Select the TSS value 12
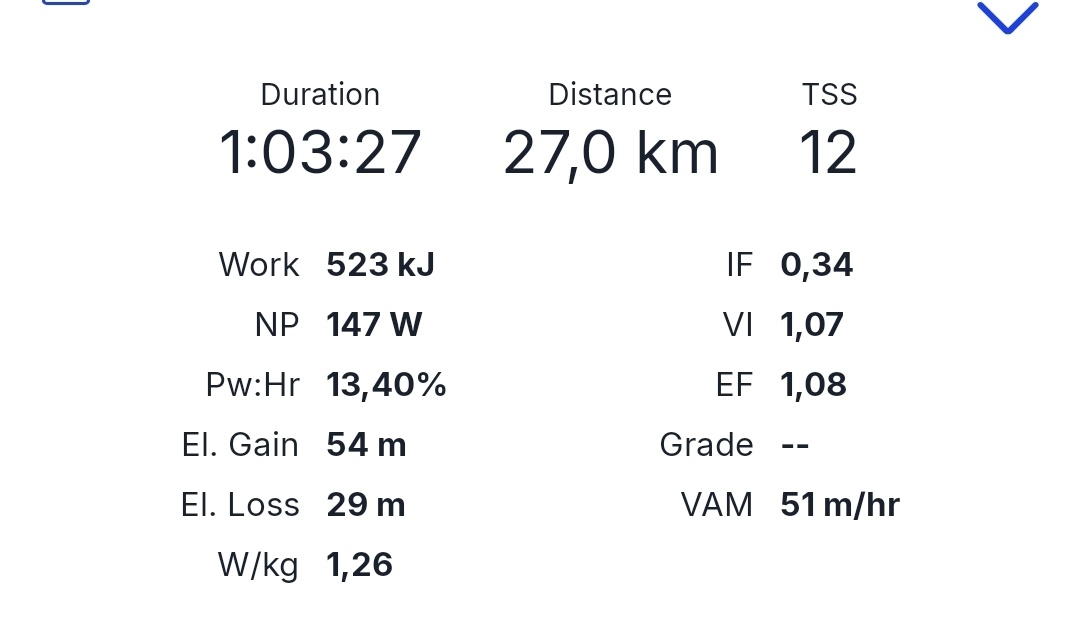This screenshot has height=617, width=1080. (x=828, y=154)
